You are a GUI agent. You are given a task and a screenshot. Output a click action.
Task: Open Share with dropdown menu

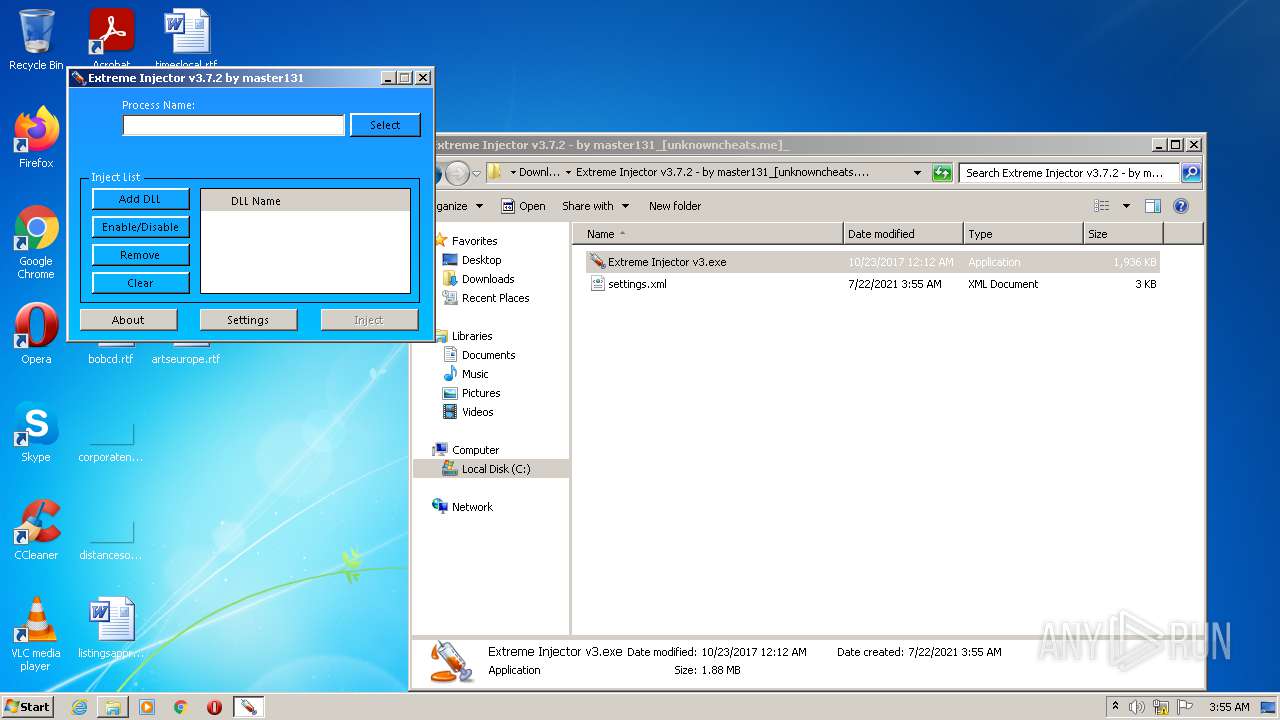click(595, 206)
